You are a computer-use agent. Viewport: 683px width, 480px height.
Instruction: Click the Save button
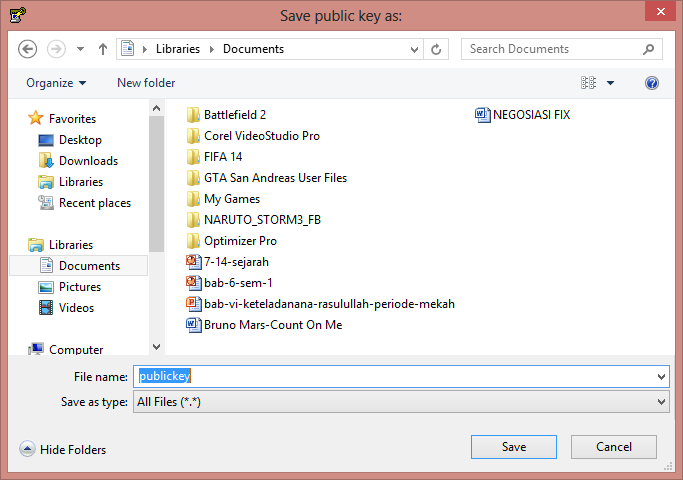(x=514, y=447)
